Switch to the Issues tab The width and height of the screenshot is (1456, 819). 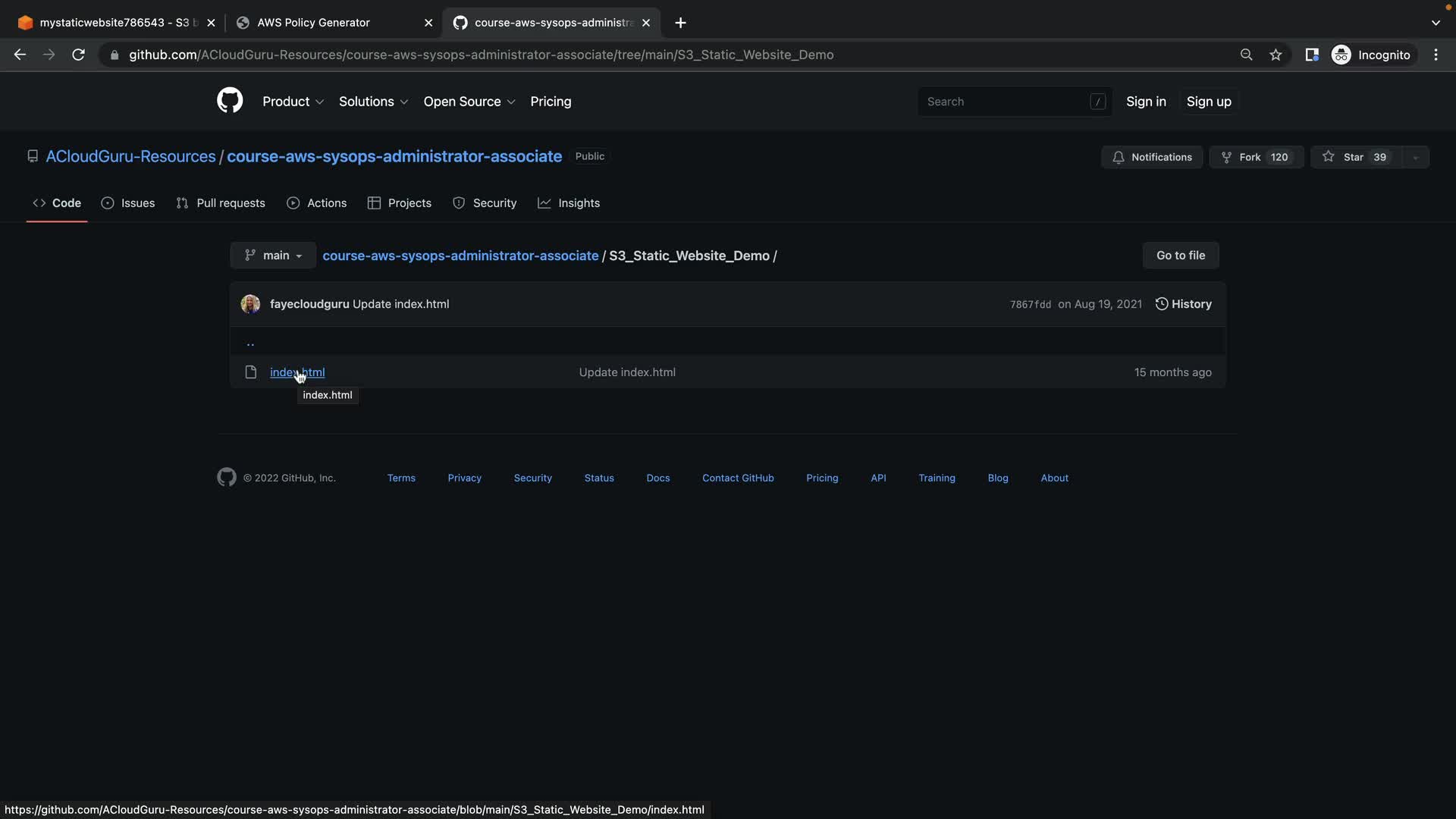128,203
